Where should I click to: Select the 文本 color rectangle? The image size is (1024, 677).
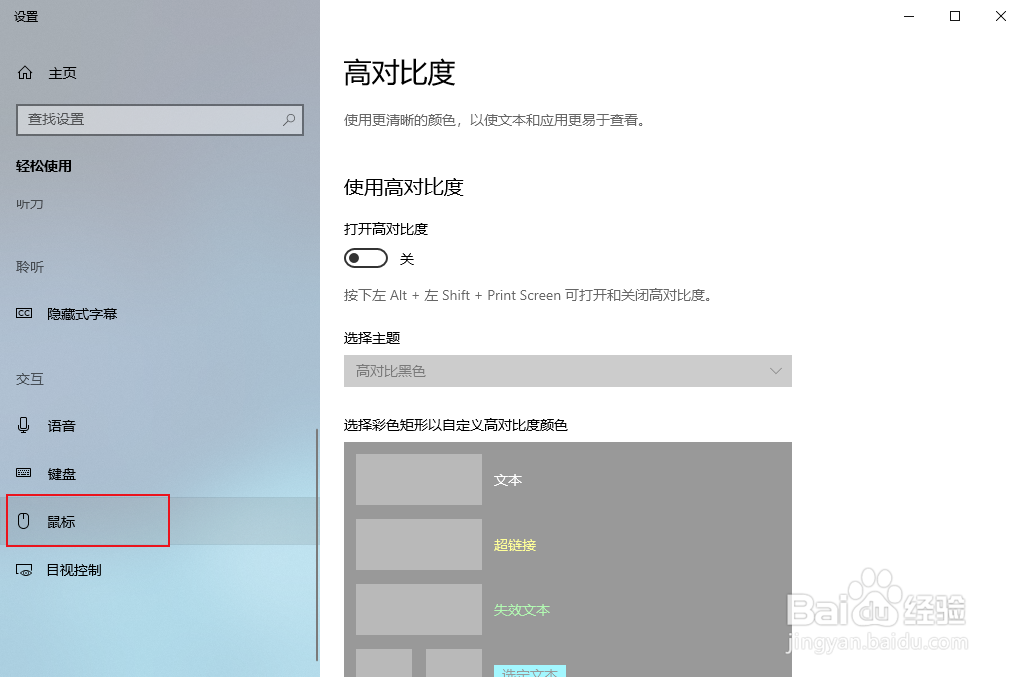[418, 479]
